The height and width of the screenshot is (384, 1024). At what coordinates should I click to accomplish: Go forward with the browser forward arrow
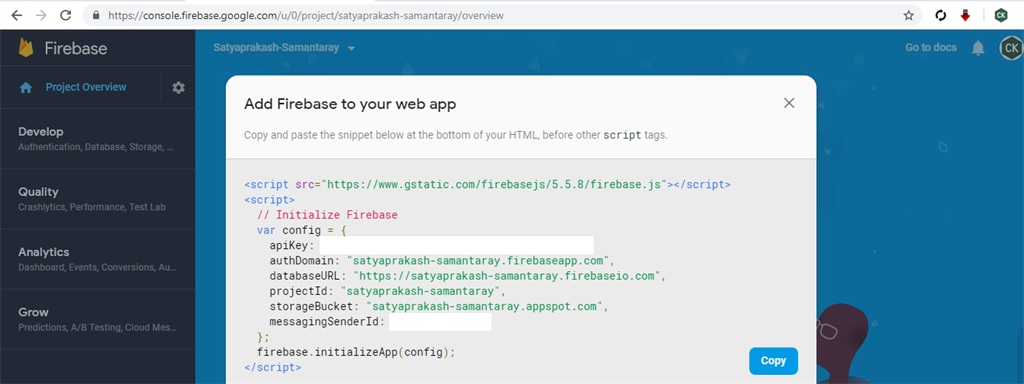(40, 15)
